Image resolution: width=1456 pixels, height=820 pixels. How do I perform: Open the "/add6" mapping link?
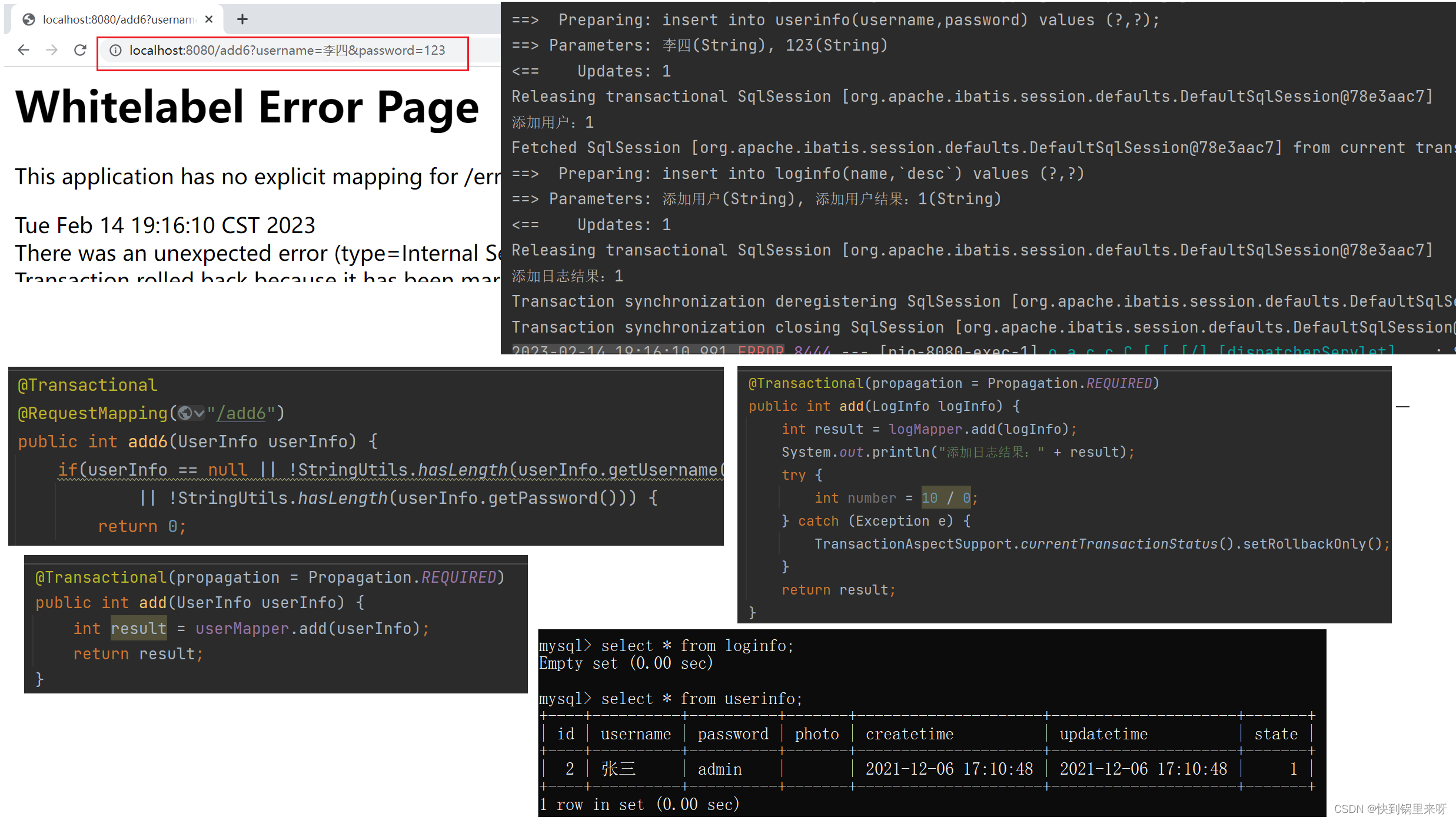click(241, 413)
